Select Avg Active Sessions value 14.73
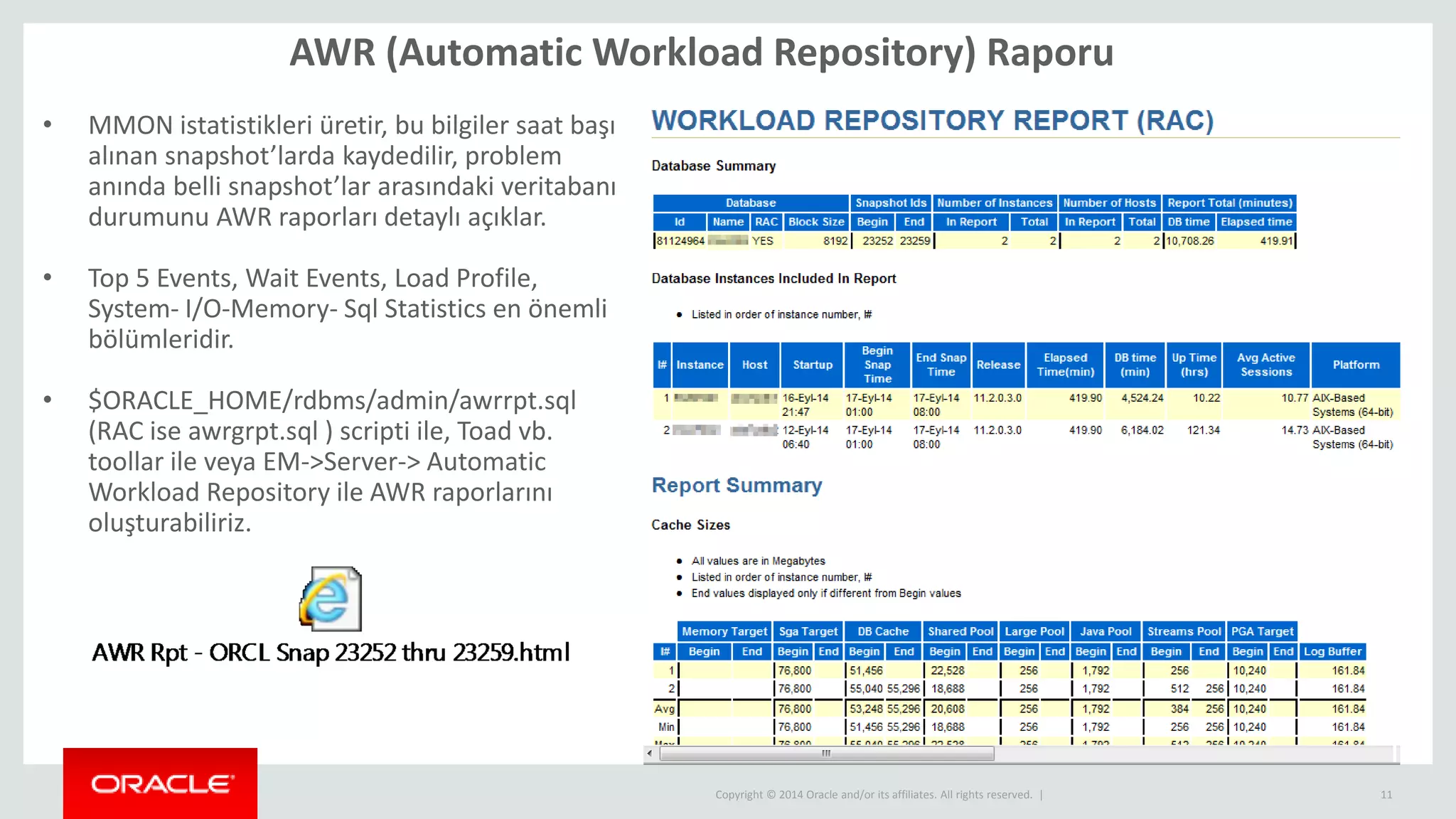This screenshot has width=1456, height=819. 1294,430
